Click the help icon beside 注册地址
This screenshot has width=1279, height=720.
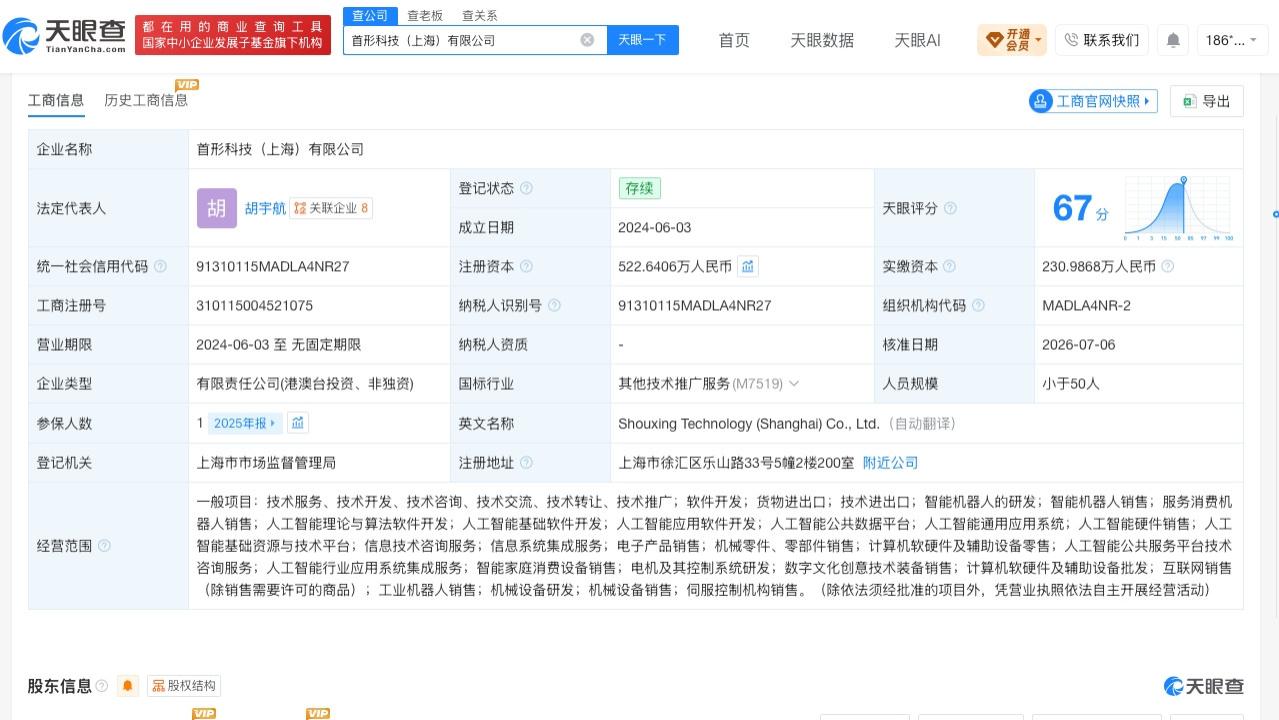(526, 463)
